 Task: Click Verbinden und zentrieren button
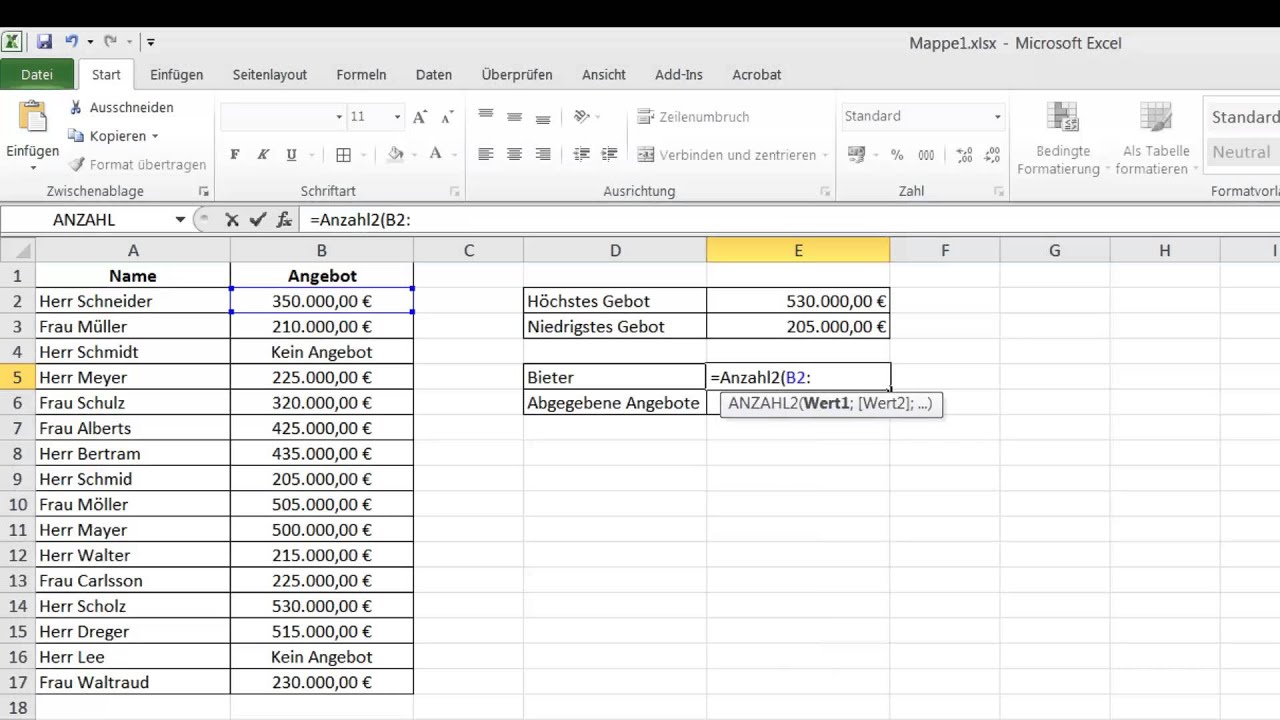coord(726,155)
